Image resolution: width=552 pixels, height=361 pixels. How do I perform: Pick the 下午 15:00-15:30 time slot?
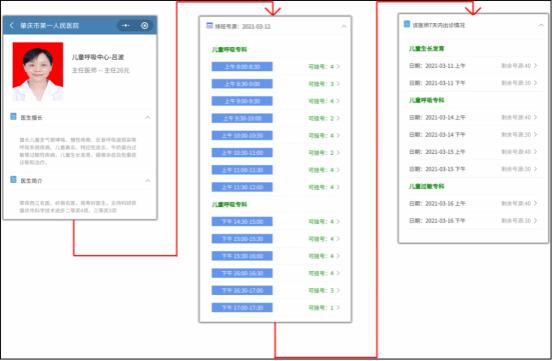tap(242, 239)
